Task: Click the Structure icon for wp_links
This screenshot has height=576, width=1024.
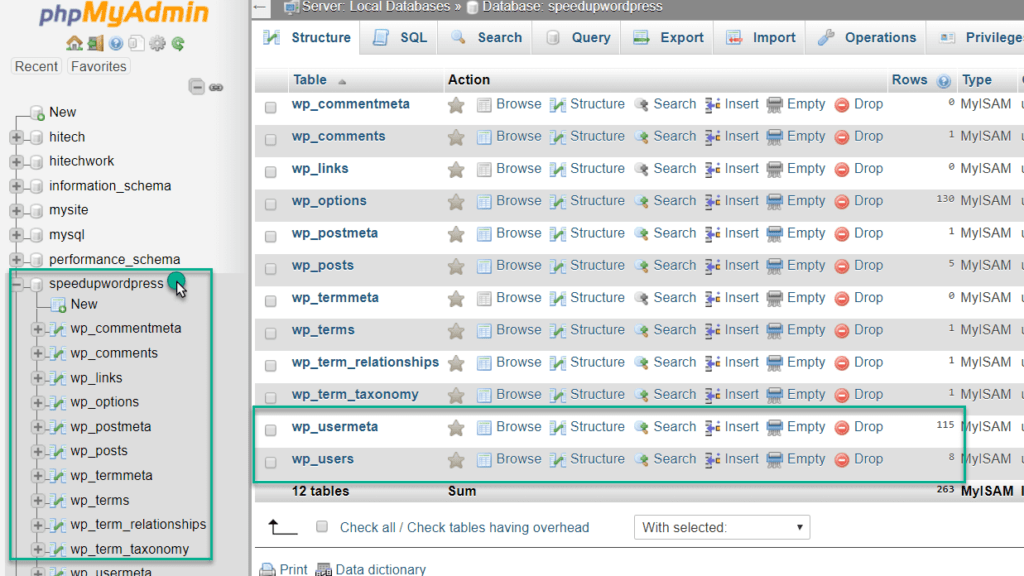Action: pyautogui.click(x=558, y=169)
